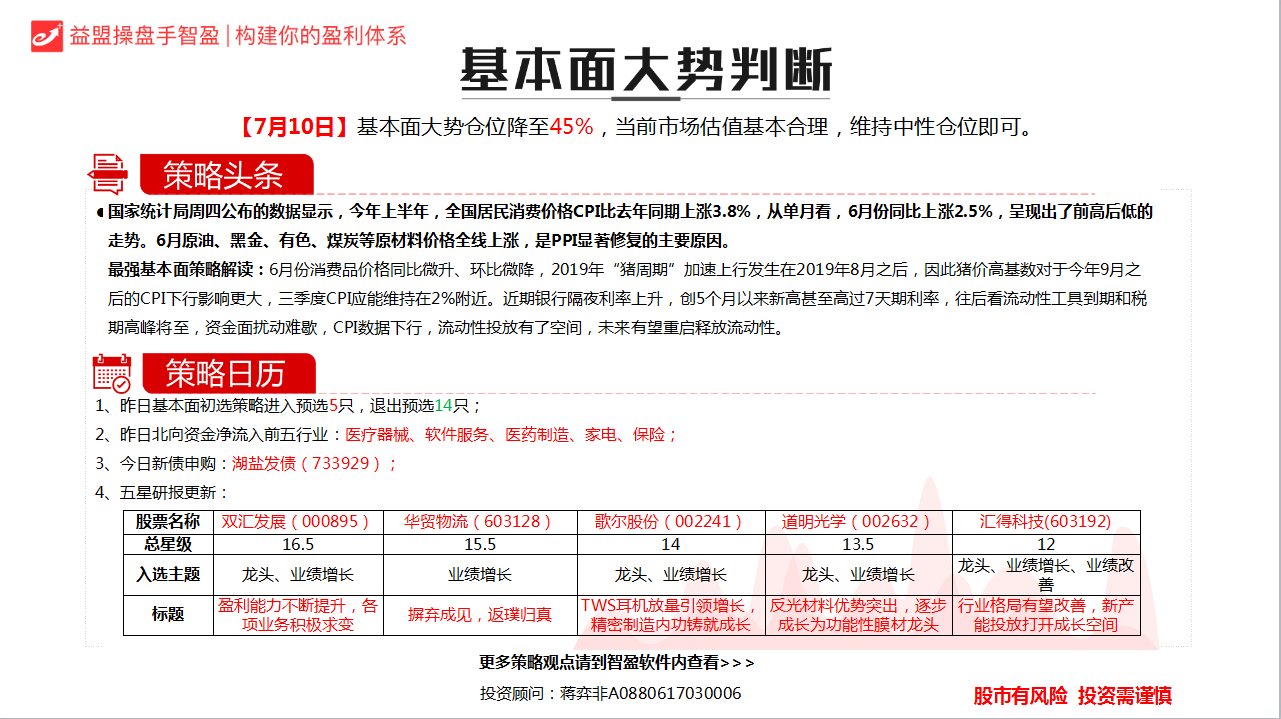
Task: Click the 【7月10日】date label
Action: point(293,127)
